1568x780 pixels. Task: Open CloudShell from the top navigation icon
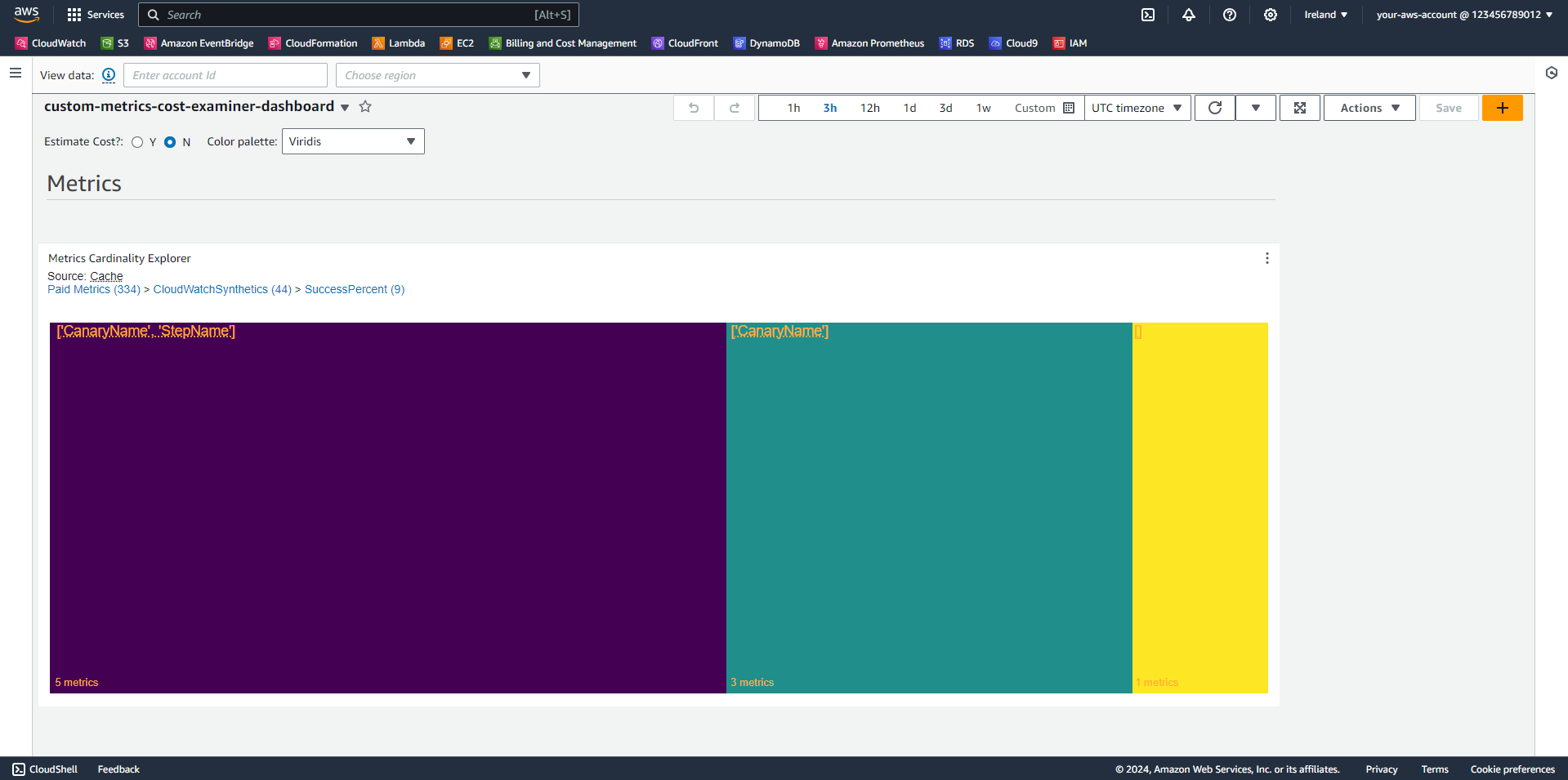coord(1148,15)
